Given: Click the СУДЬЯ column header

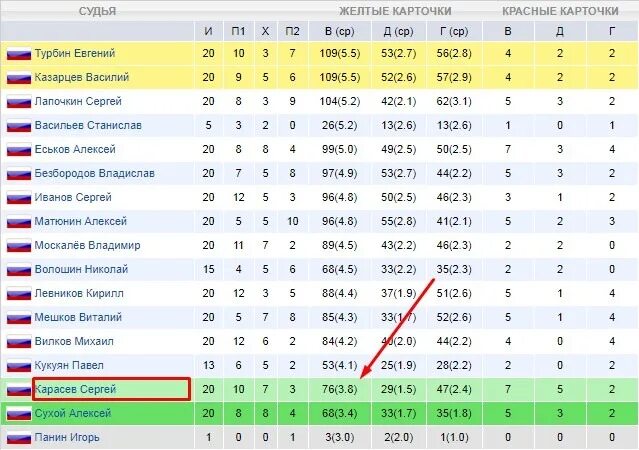Looking at the screenshot, I should [x=97, y=11].
